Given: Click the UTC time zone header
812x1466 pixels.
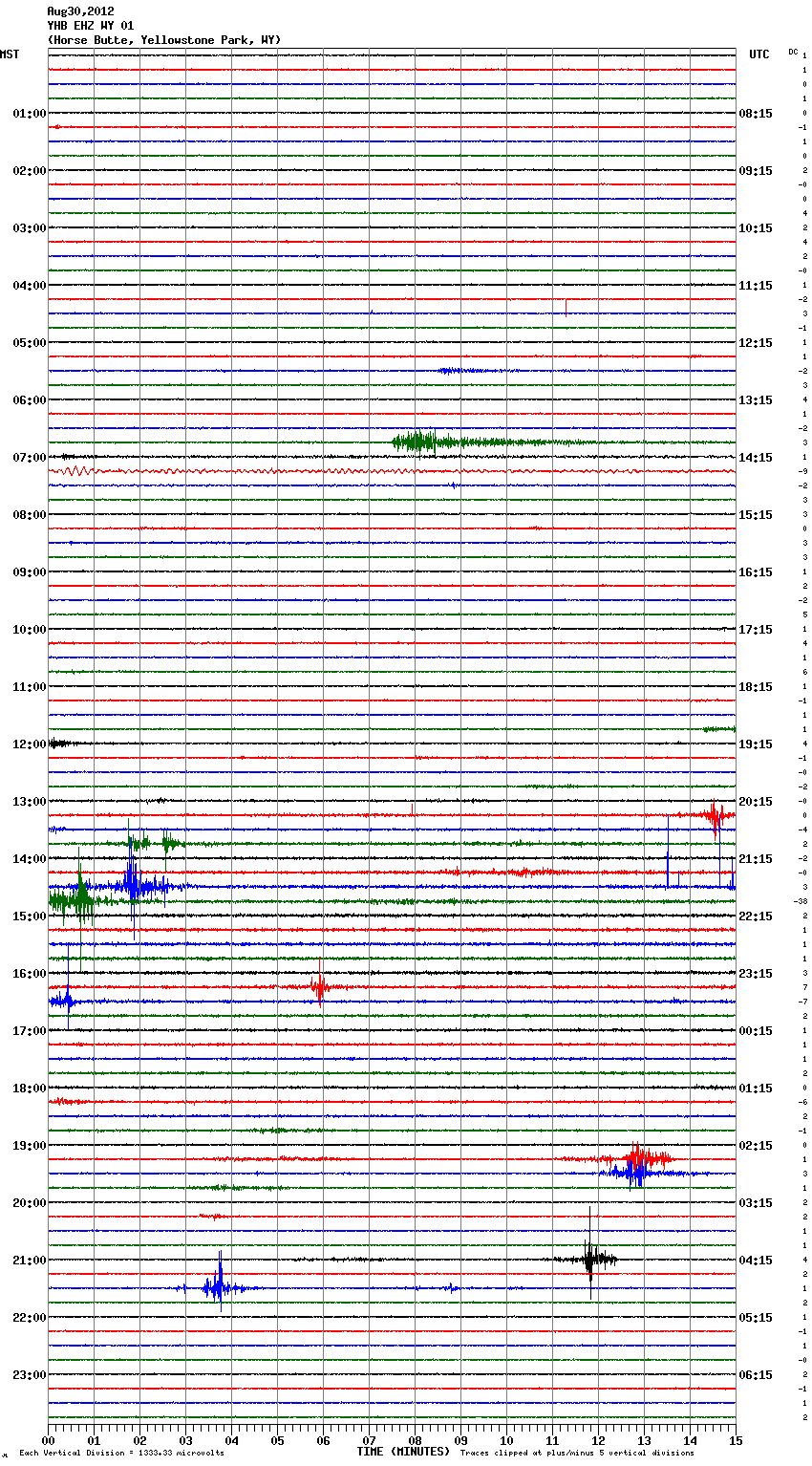Looking at the screenshot, I should (759, 54).
